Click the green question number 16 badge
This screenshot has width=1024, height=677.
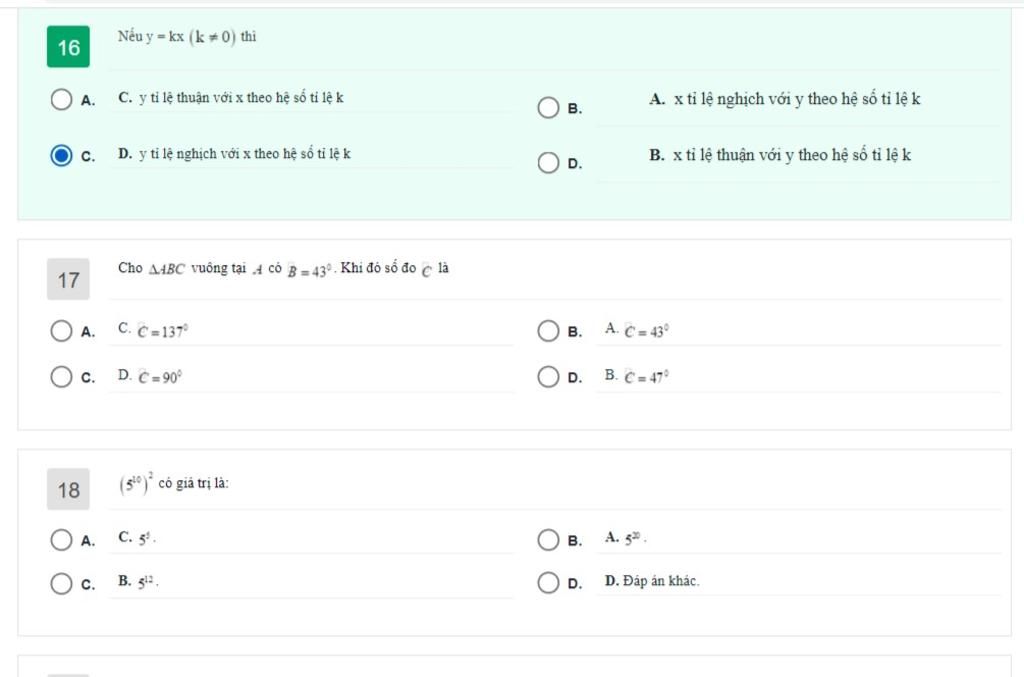coord(68,47)
